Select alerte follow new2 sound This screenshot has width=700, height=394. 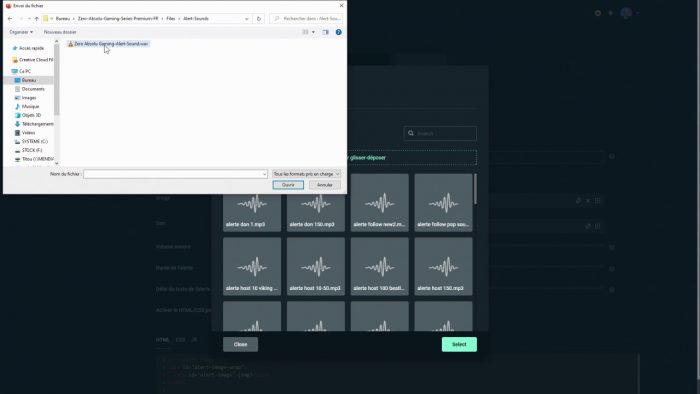pos(379,203)
